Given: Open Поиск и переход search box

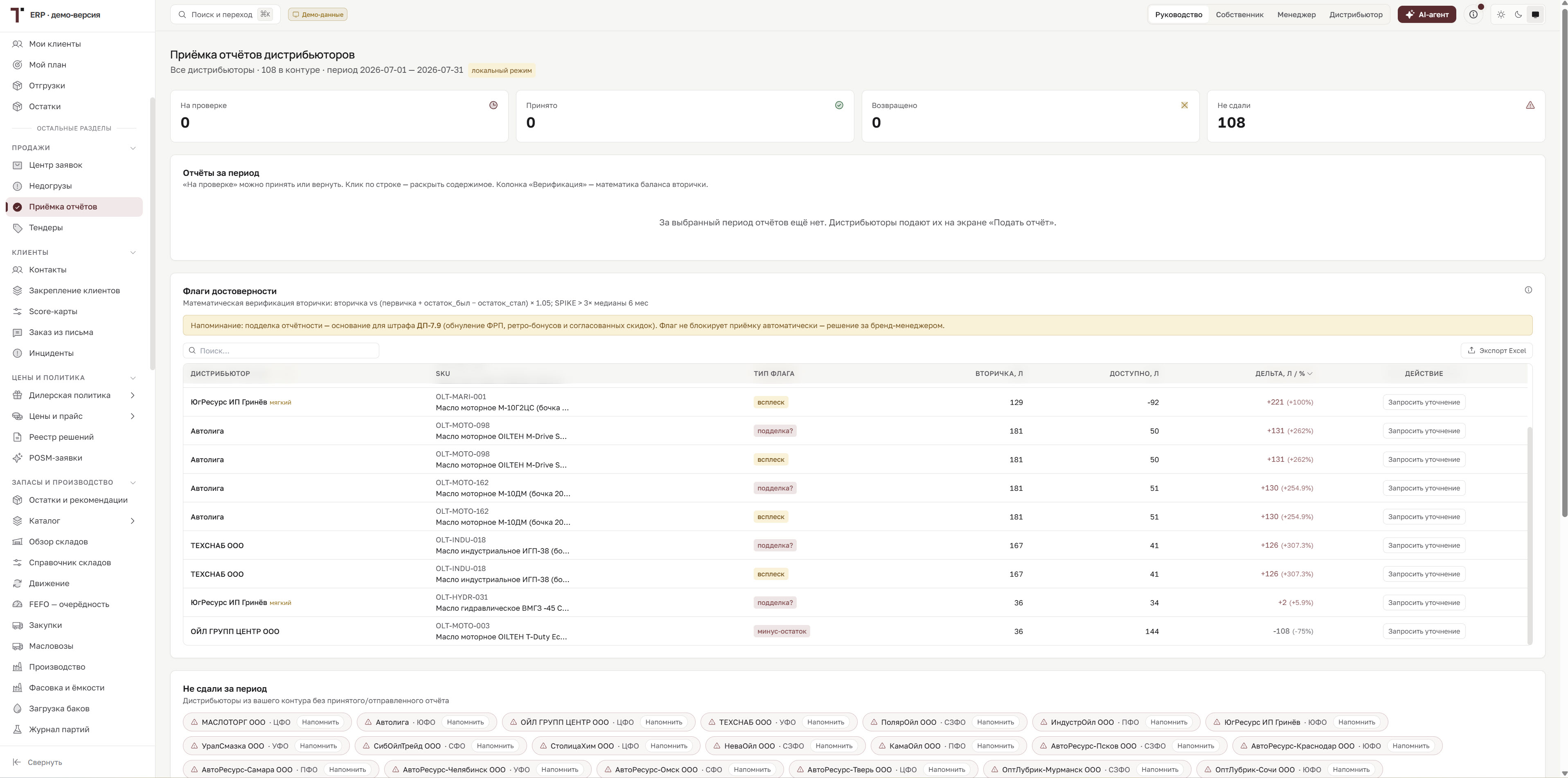Looking at the screenshot, I should click(225, 15).
